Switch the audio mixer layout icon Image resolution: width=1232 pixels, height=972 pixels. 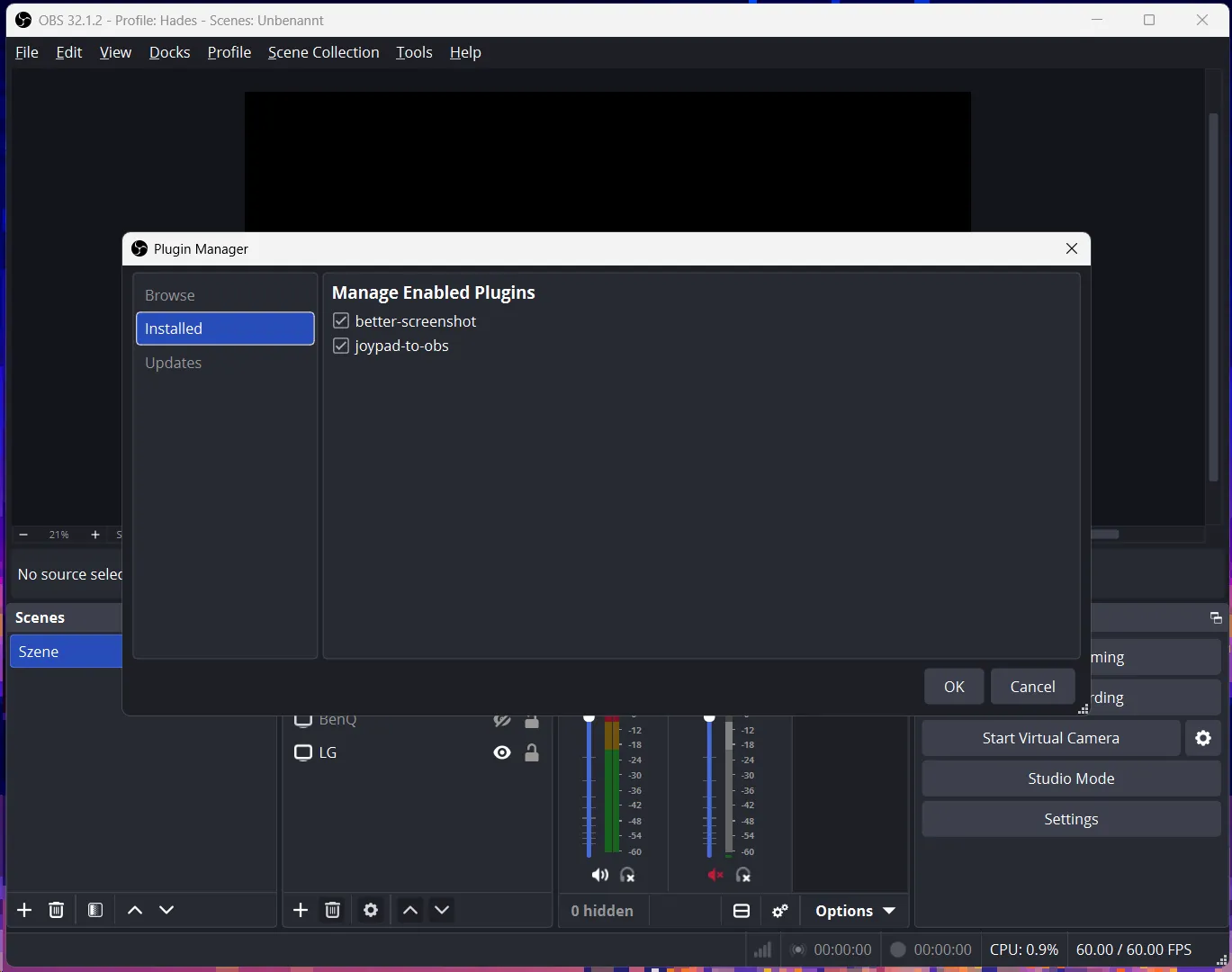[742, 911]
